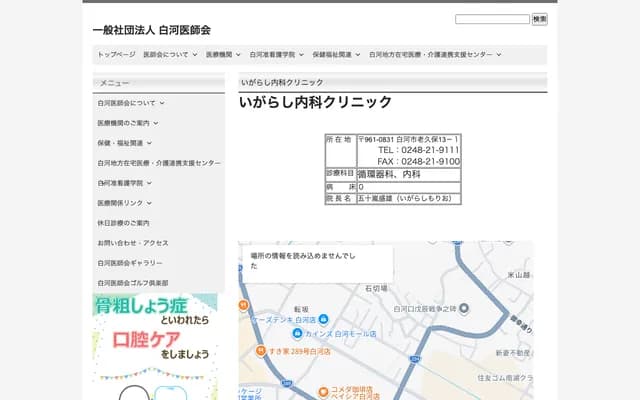This screenshot has width=640, height=400.
Task: Click the コメダ珈琲店 cafe marker icon
Action: coord(323,392)
